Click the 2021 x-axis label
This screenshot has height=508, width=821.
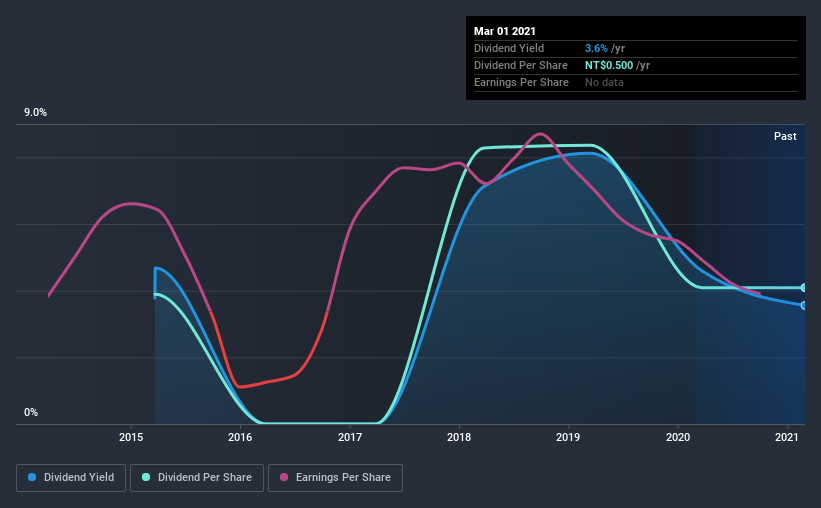pos(787,437)
